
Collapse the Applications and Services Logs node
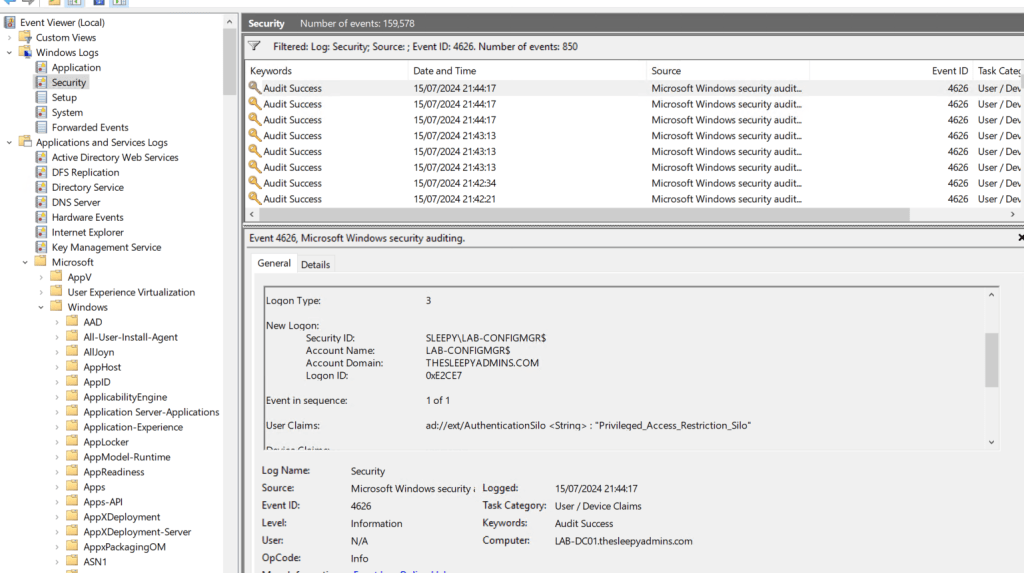pyautogui.click(x=10, y=142)
